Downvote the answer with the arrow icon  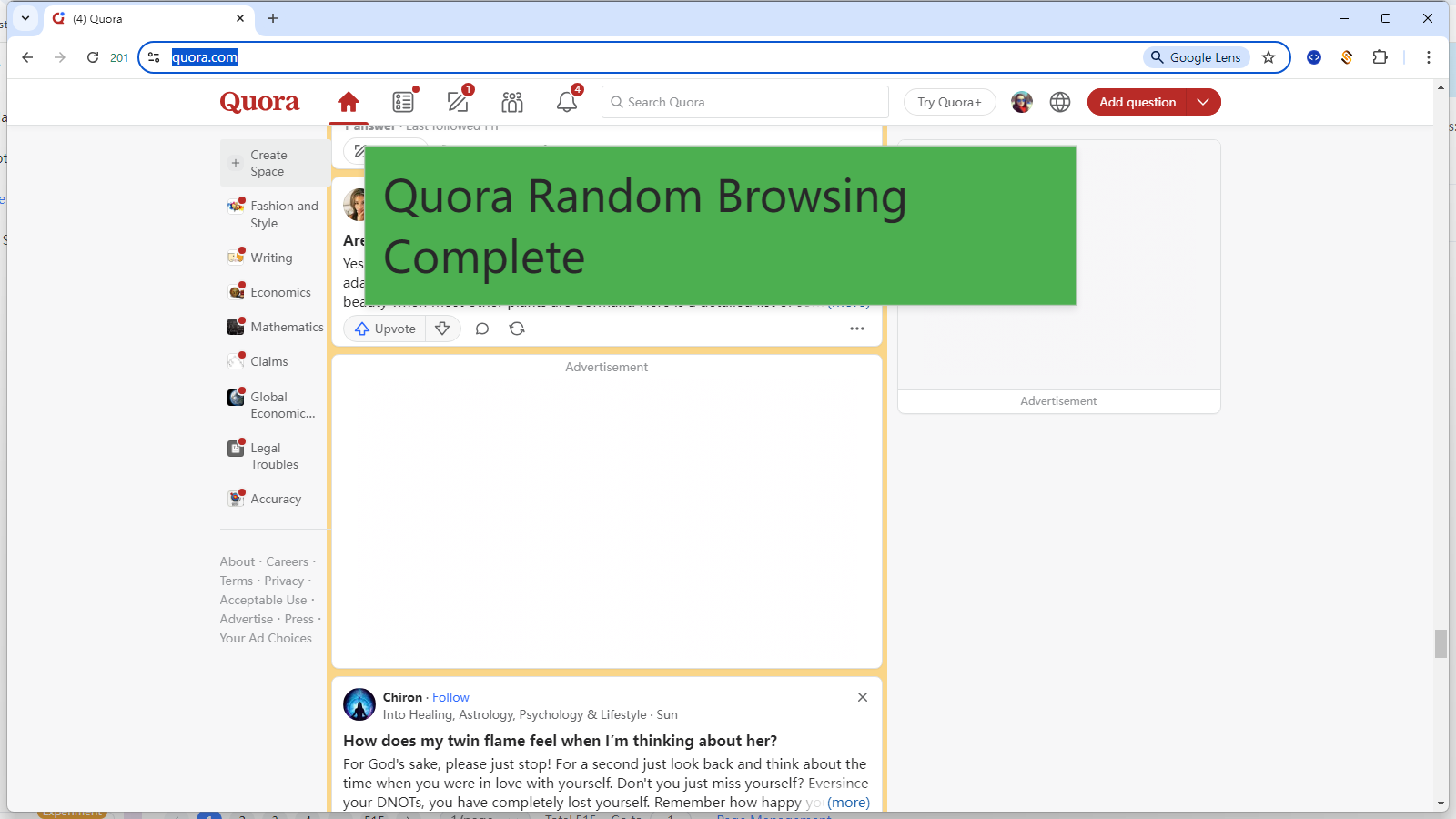[442, 329]
